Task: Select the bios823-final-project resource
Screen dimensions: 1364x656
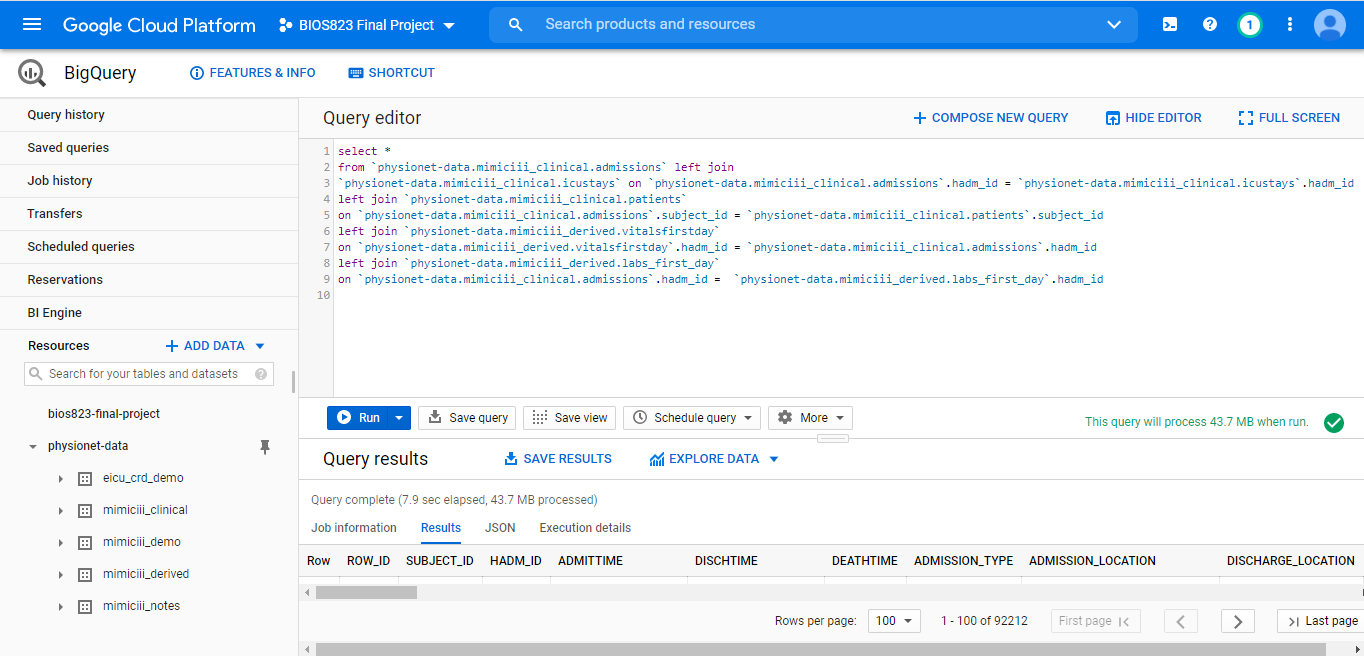Action: [x=104, y=414]
